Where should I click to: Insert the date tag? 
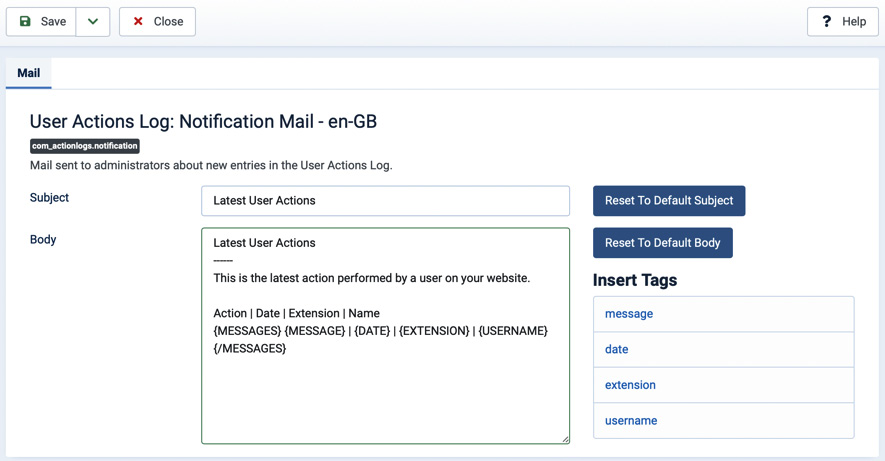click(724, 349)
